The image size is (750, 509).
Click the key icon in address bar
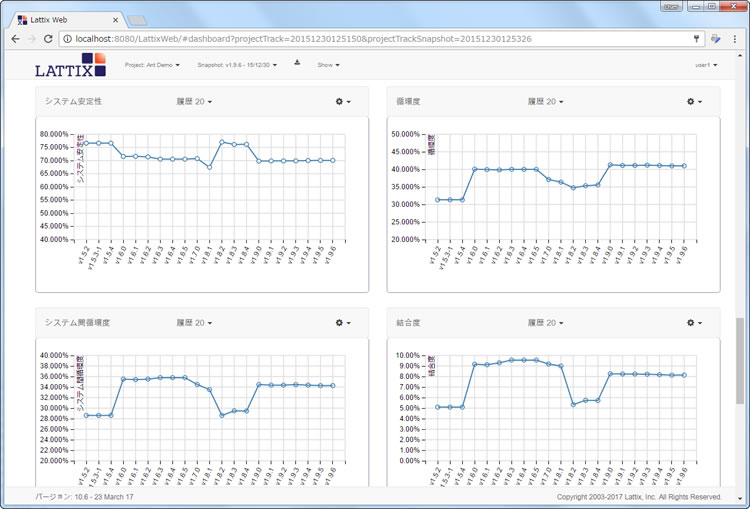coord(696,39)
